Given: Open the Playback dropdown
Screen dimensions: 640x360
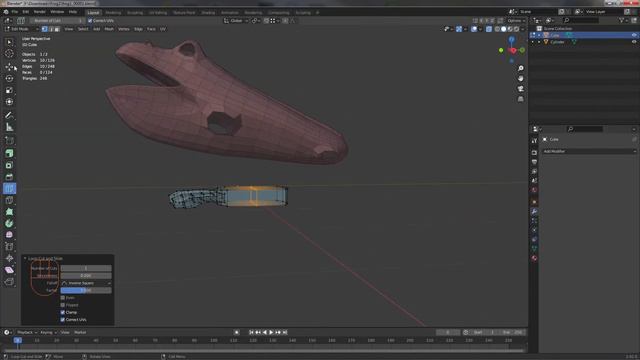Looking at the screenshot, I should click(x=27, y=332).
